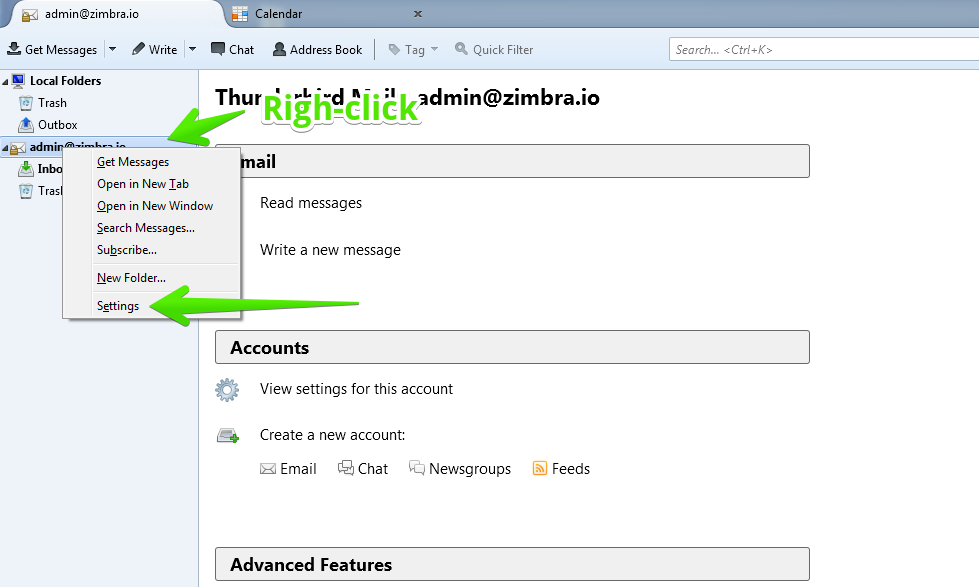
Task: Click Write a new message link
Action: 330,250
